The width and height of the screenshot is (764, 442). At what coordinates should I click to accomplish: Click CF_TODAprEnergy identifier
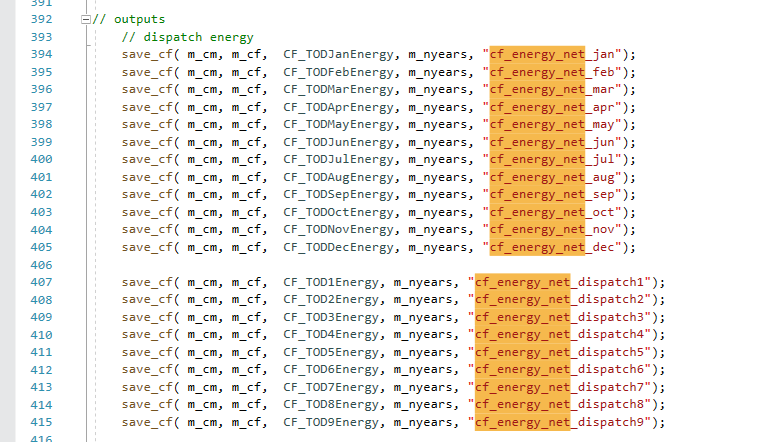click(x=339, y=107)
